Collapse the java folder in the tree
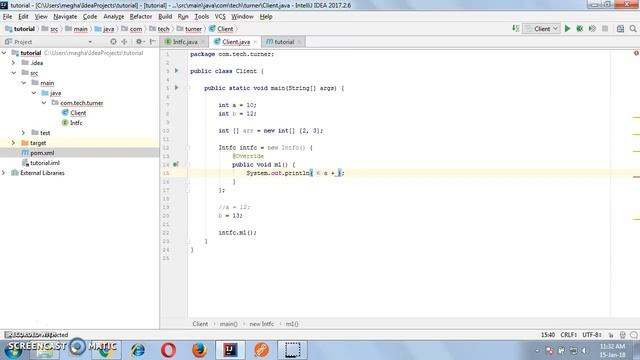This screenshot has height=360, width=640. tap(34, 93)
